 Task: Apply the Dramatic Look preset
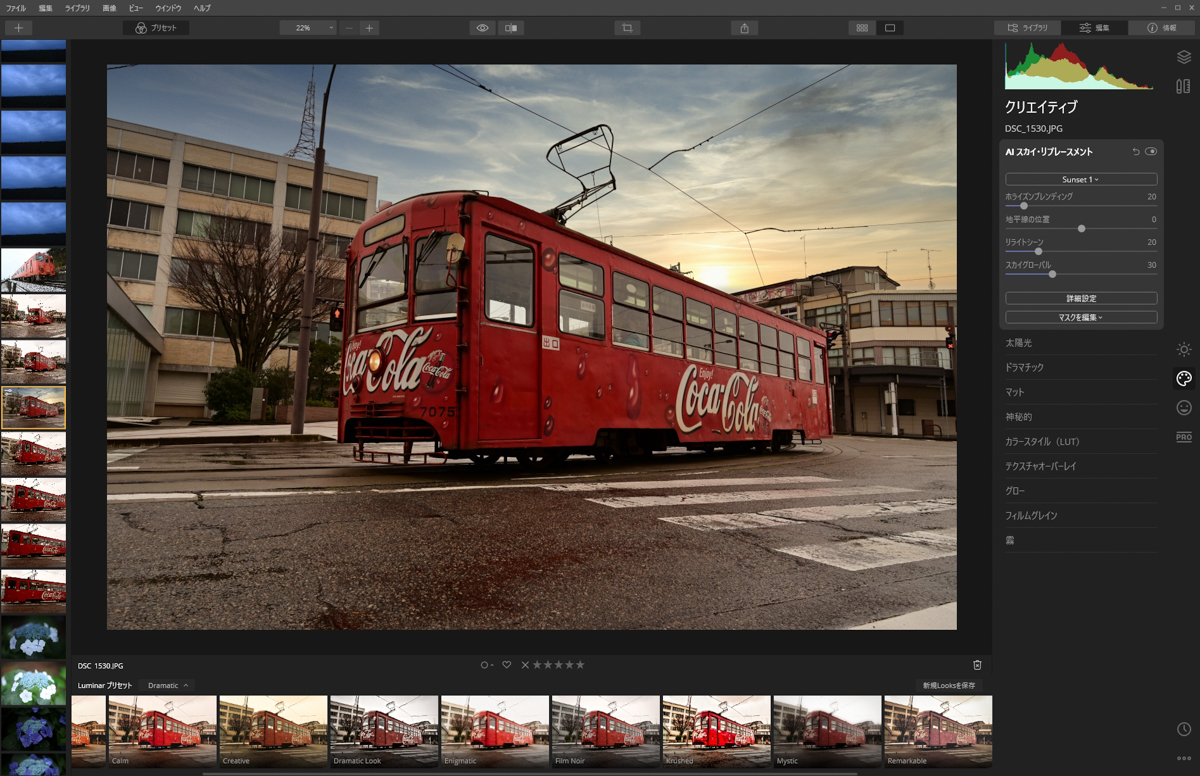pos(384,732)
